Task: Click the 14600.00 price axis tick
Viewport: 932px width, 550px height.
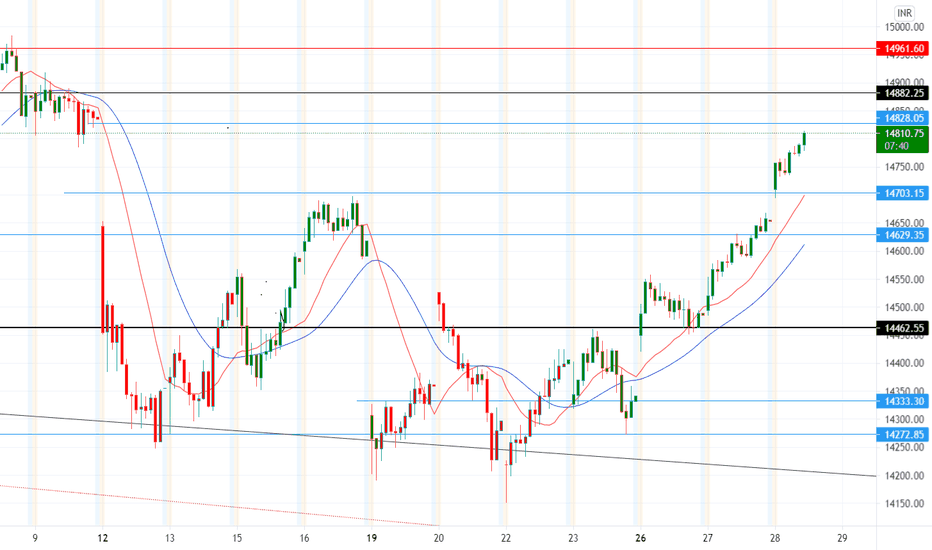Action: click(x=904, y=252)
